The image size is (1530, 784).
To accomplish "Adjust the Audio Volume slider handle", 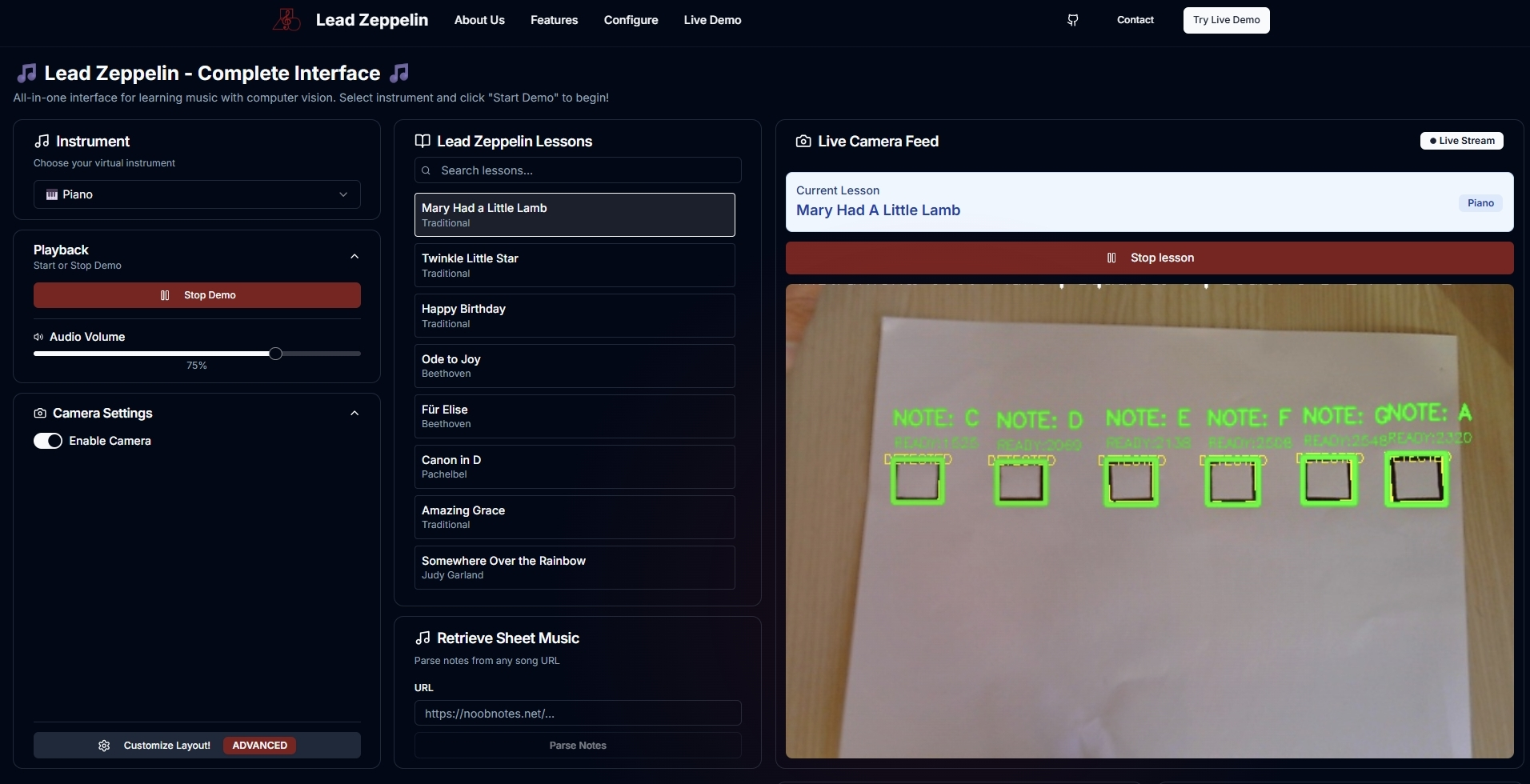I will coord(275,354).
